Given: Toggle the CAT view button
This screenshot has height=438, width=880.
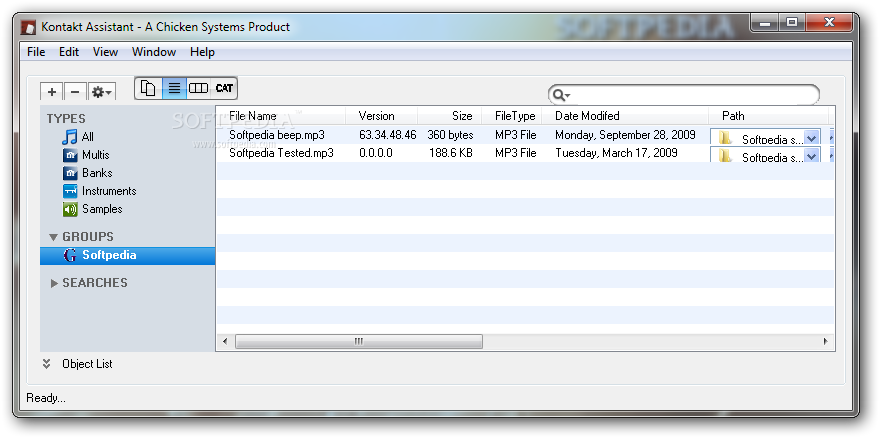Looking at the screenshot, I should [x=224, y=88].
